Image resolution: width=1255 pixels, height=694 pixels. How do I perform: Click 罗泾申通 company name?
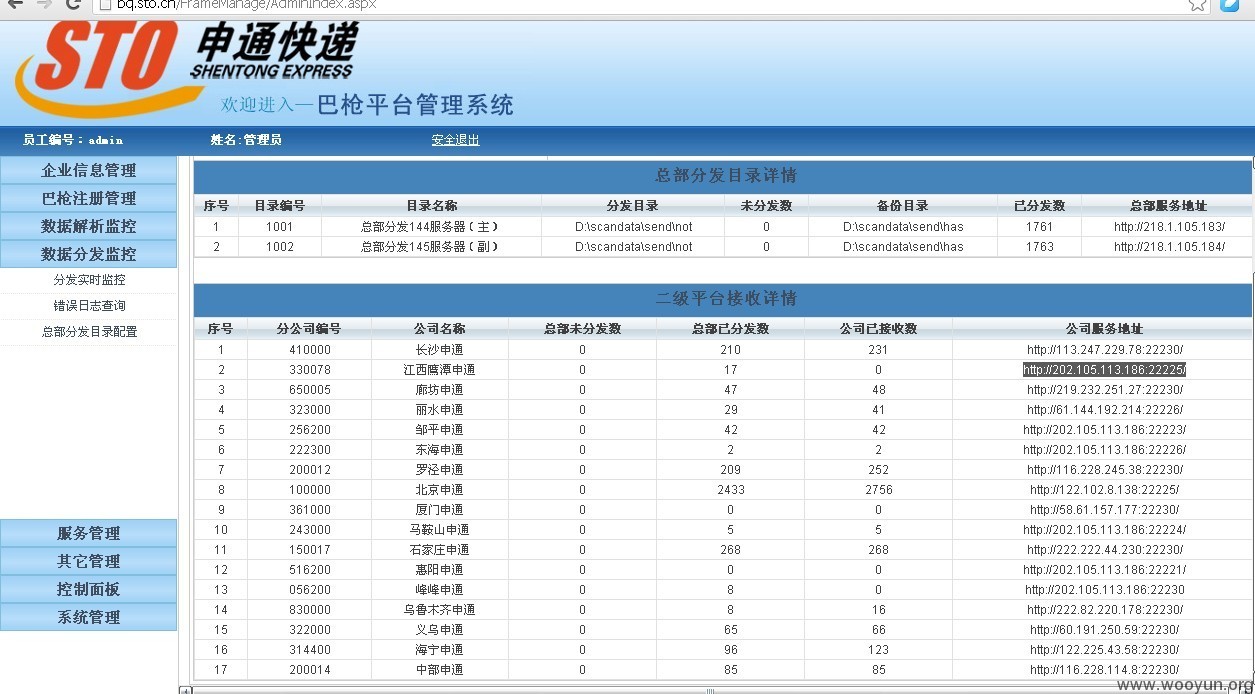(x=439, y=470)
